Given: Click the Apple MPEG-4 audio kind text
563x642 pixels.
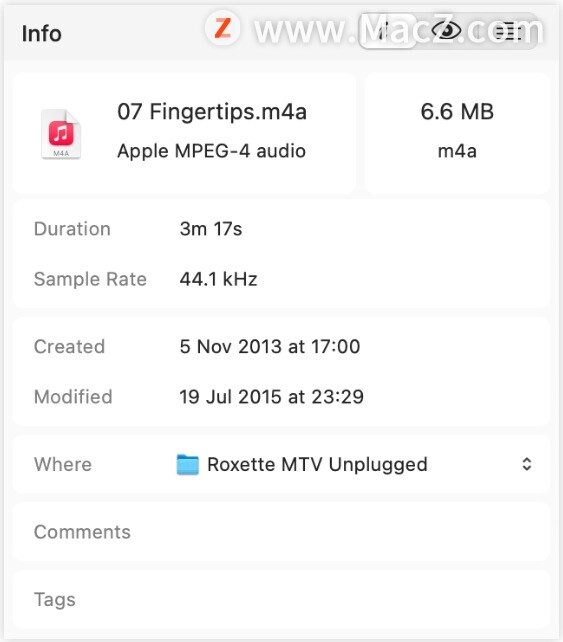Looking at the screenshot, I should click(211, 151).
